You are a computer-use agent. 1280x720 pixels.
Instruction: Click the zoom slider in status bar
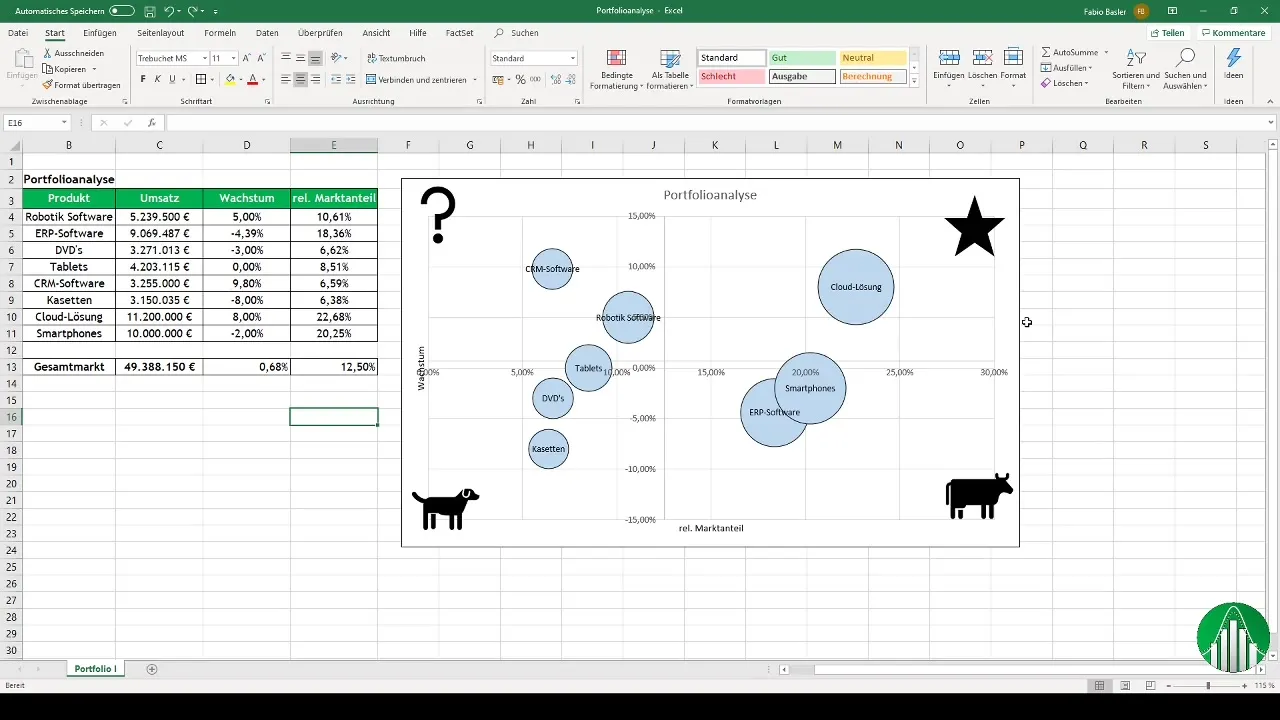(x=1208, y=685)
